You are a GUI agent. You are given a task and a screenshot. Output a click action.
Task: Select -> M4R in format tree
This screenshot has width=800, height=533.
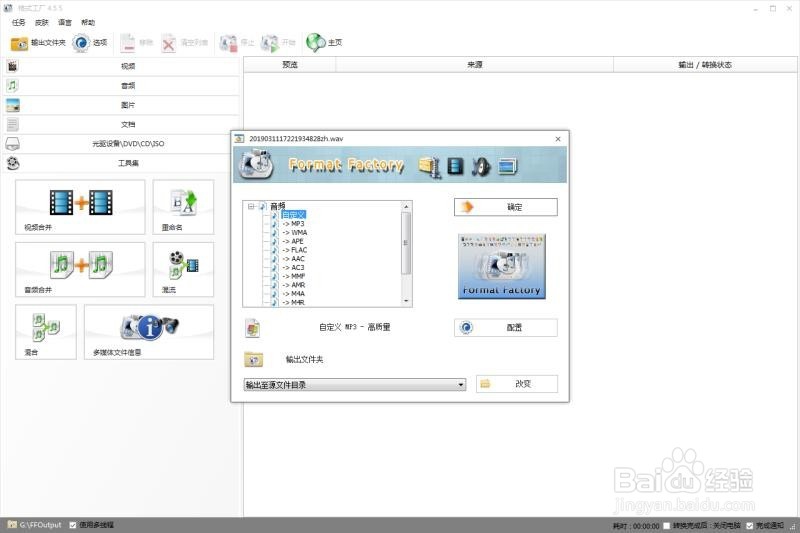[294, 302]
